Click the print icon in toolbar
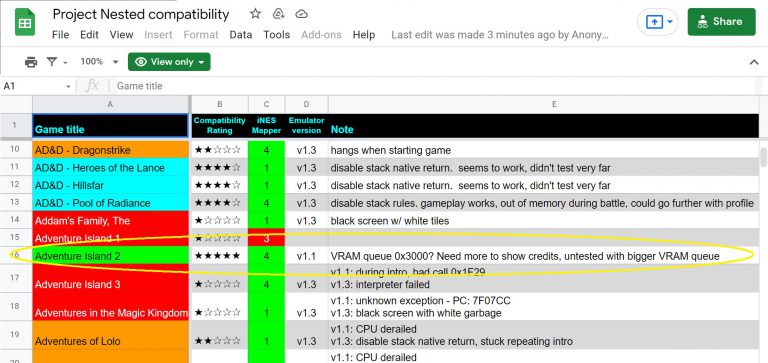 pyautogui.click(x=31, y=62)
